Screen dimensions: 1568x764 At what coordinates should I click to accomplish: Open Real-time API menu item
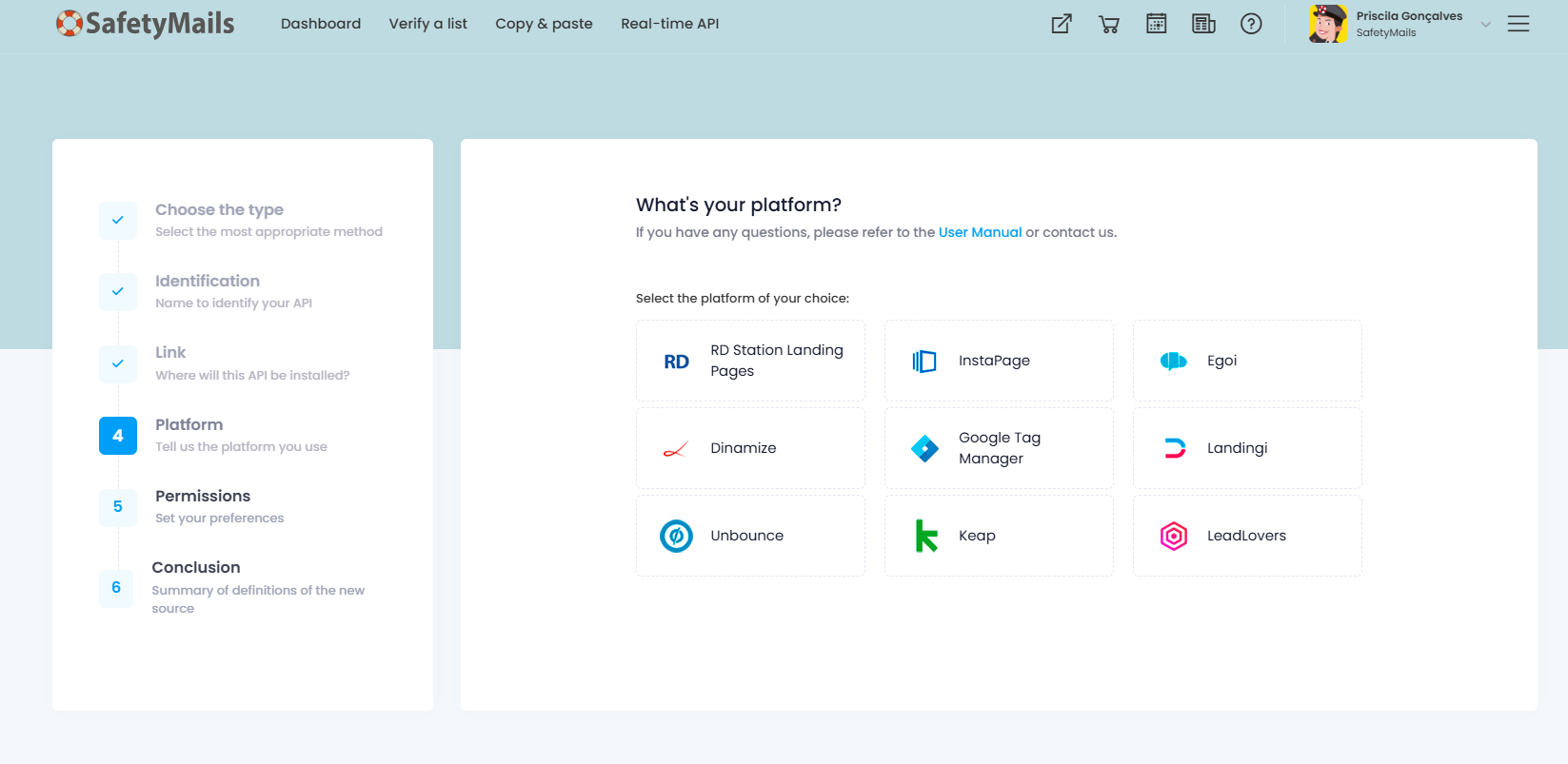tap(670, 24)
